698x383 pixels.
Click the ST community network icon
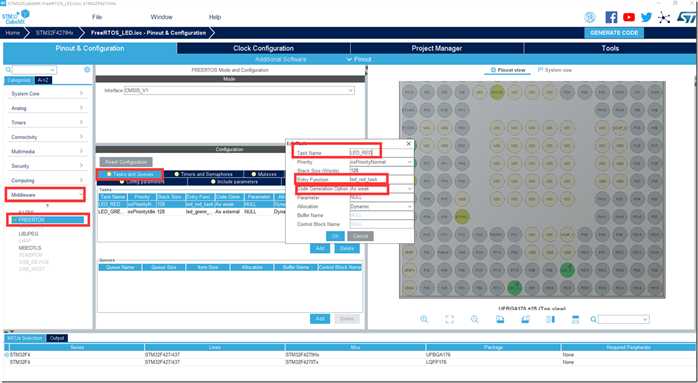point(664,17)
